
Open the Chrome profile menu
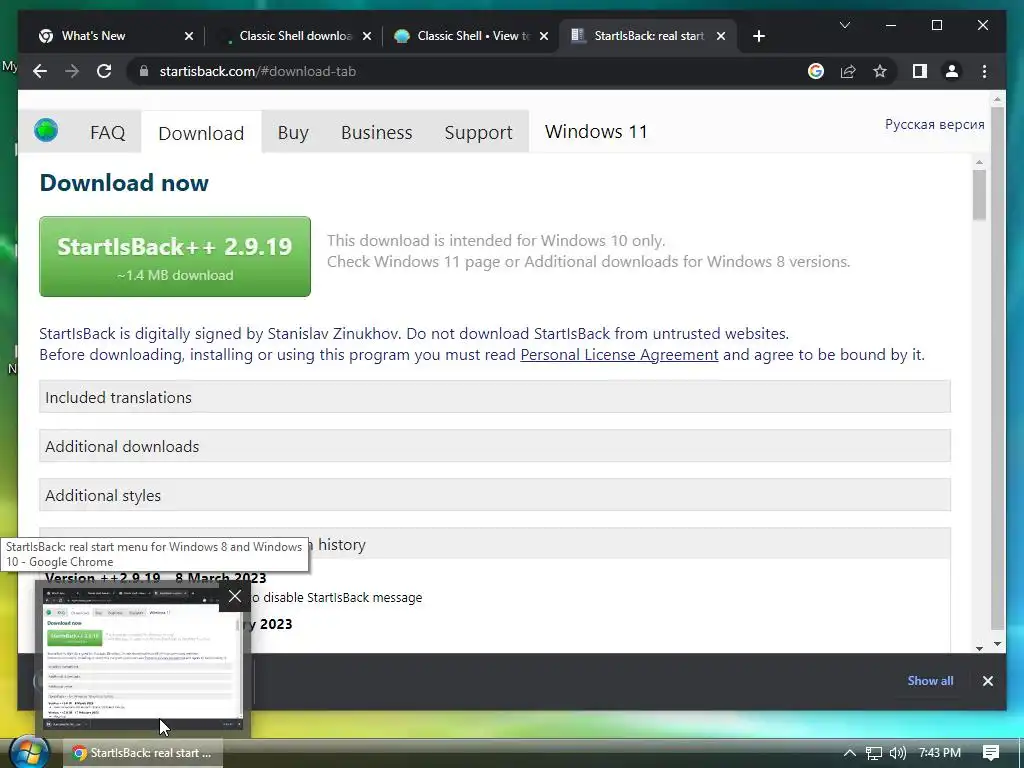click(x=952, y=71)
